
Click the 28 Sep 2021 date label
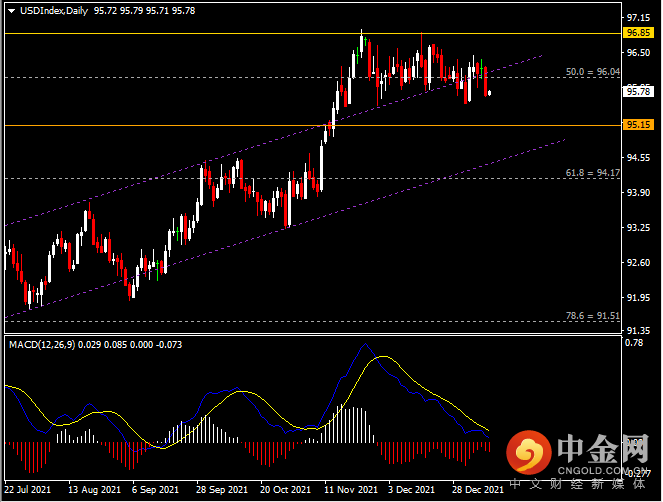222,490
